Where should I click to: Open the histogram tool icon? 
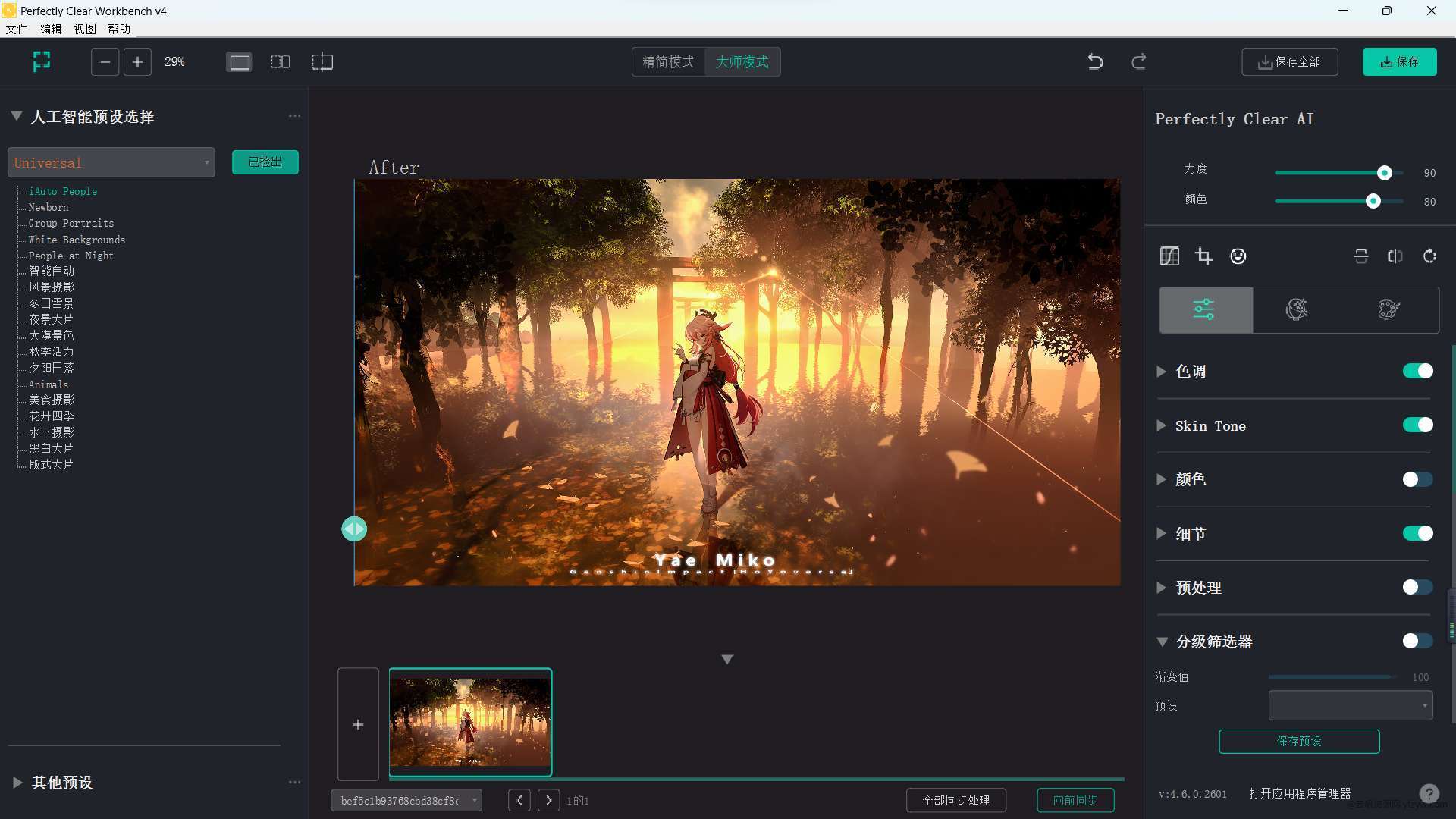click(1169, 256)
